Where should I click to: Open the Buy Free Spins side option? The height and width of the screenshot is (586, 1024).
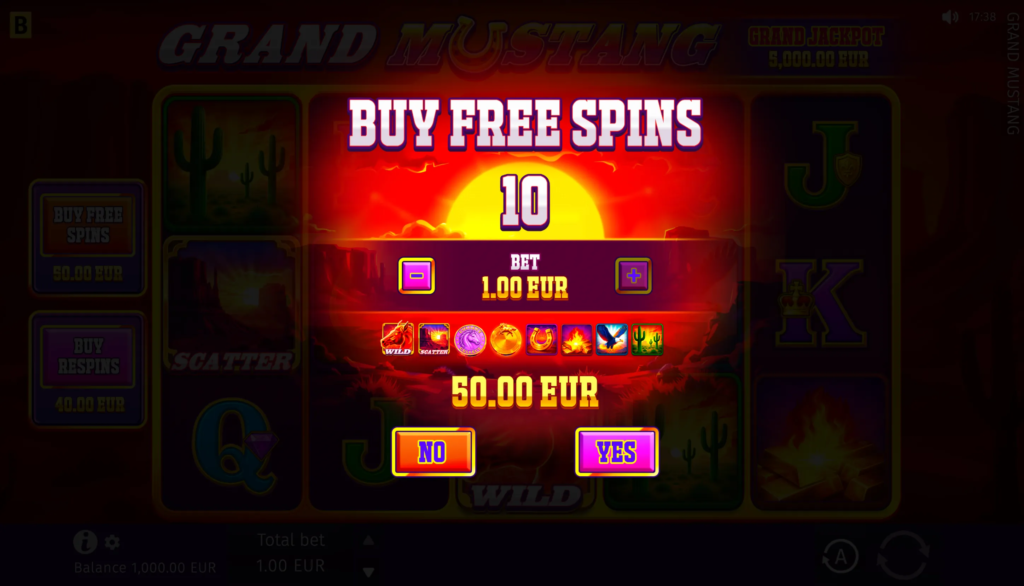[x=88, y=238]
